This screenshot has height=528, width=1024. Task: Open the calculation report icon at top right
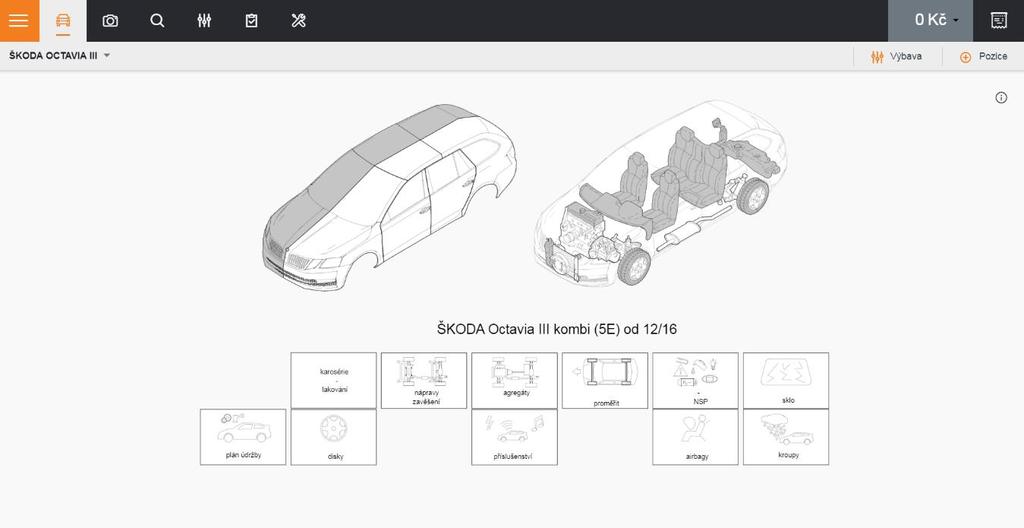point(999,20)
